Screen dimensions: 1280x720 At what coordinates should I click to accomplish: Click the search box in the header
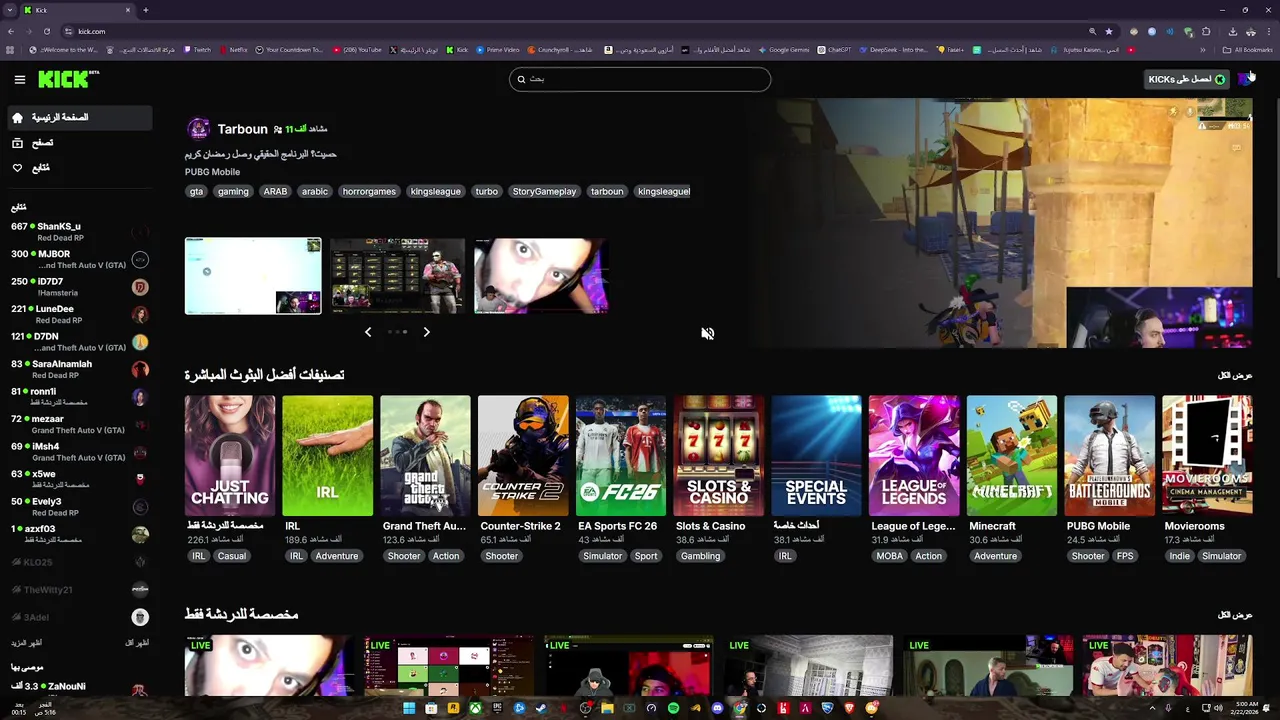click(x=640, y=79)
